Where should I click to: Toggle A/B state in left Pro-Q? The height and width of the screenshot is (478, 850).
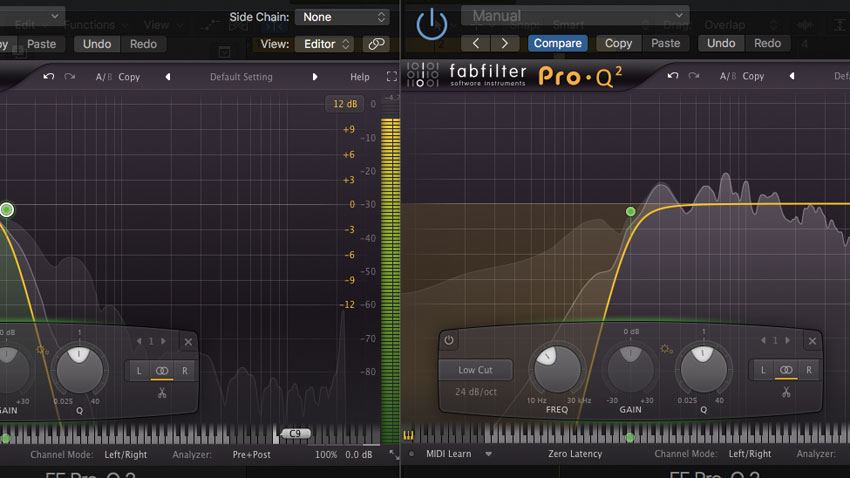click(x=103, y=77)
